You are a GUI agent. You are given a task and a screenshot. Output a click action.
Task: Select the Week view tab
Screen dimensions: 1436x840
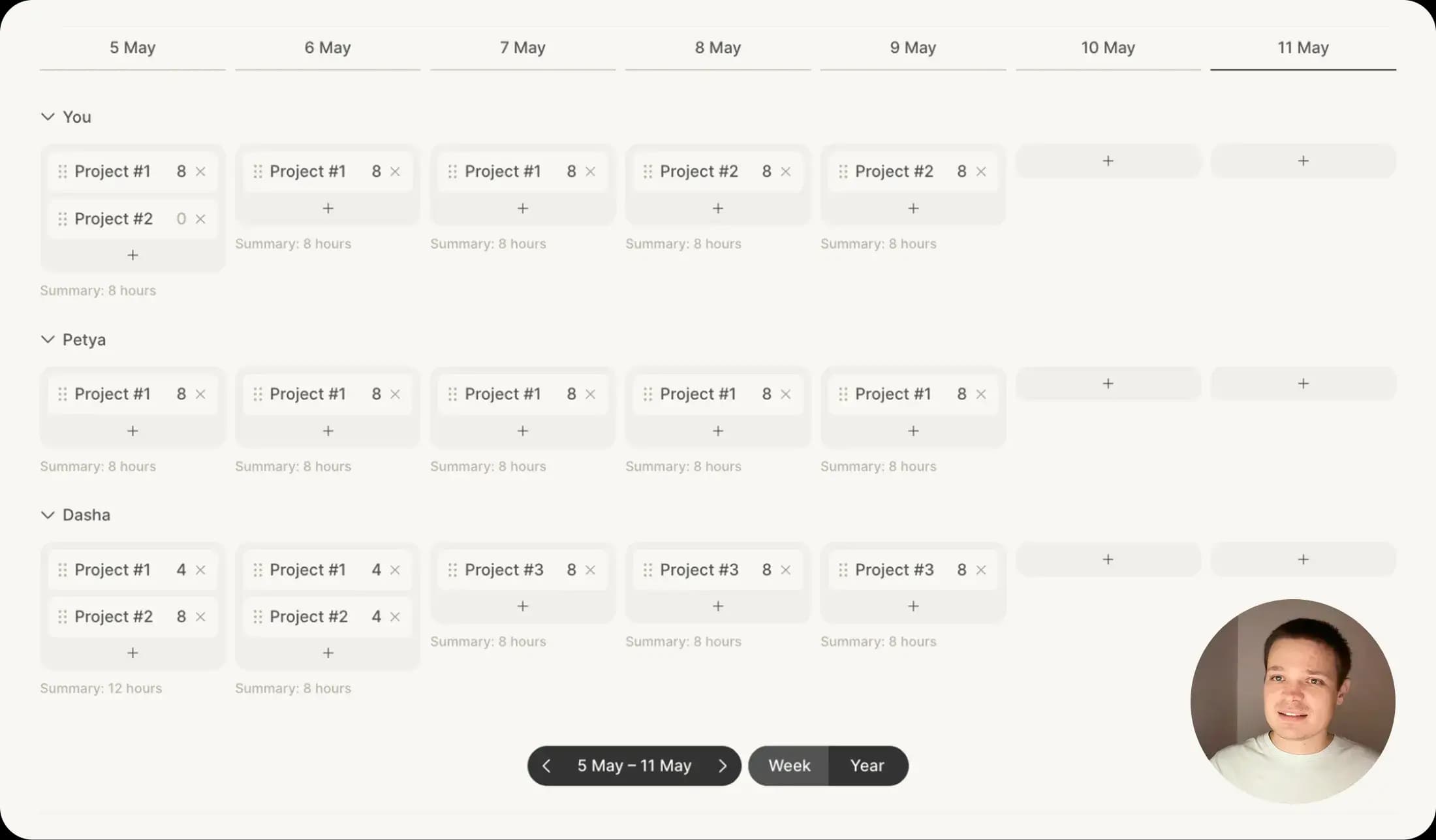[x=789, y=766]
